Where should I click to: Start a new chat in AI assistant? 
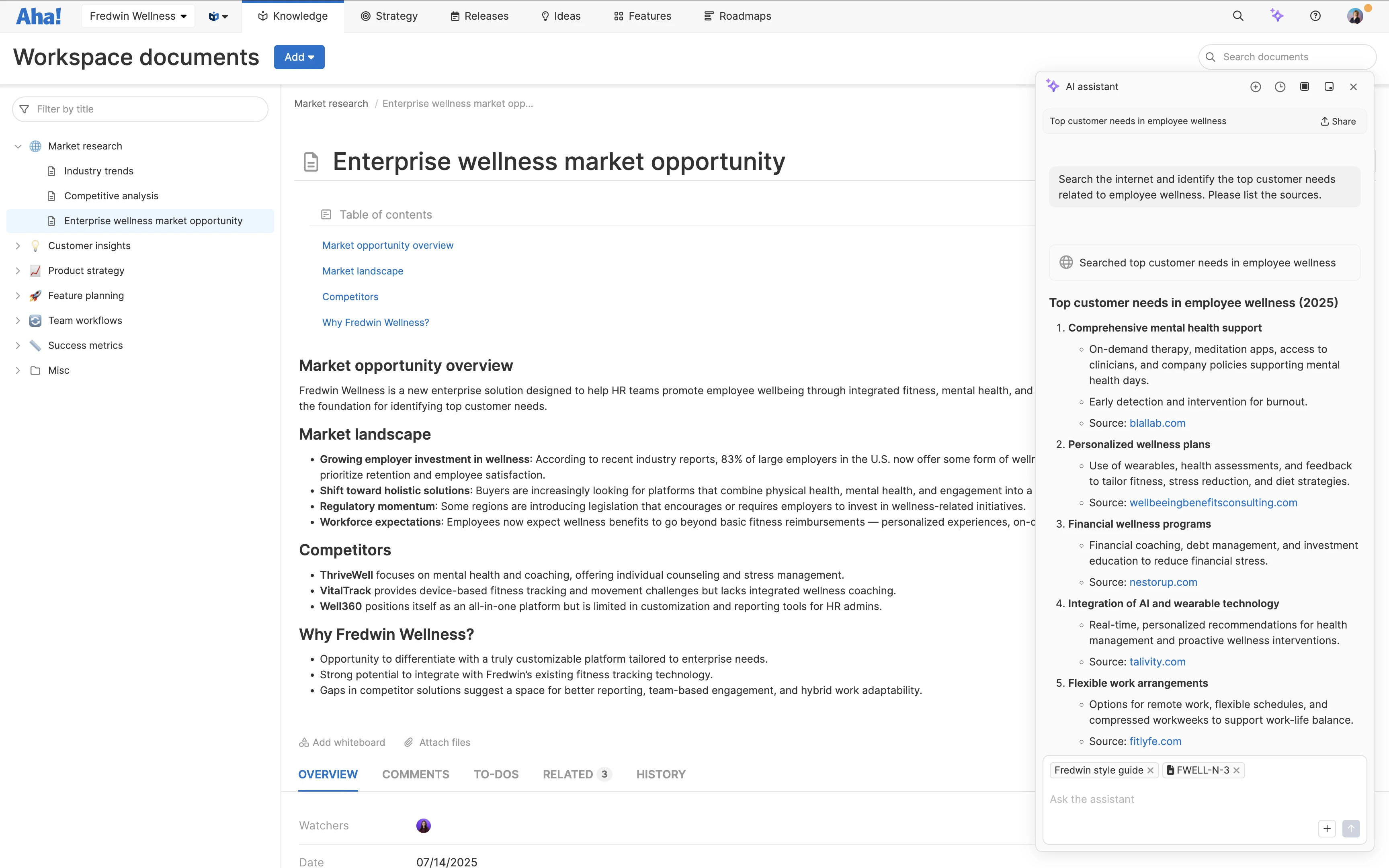(1255, 87)
